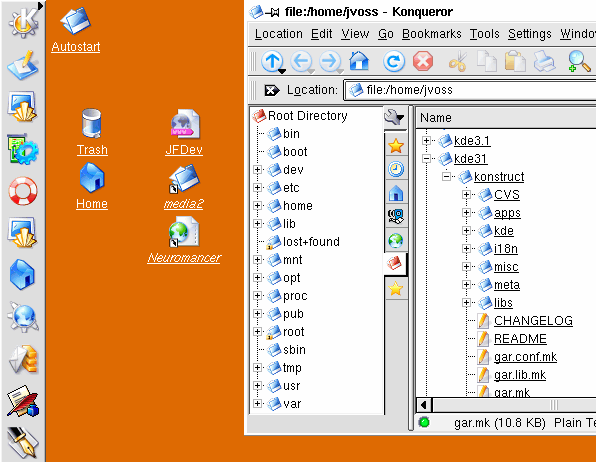This screenshot has height=462, width=596.
Task: Open the README file
Action: [520, 338]
